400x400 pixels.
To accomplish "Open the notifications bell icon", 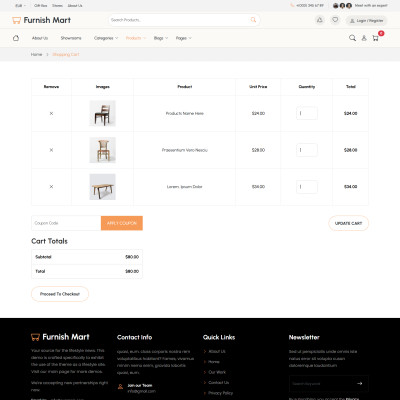I will [320, 20].
